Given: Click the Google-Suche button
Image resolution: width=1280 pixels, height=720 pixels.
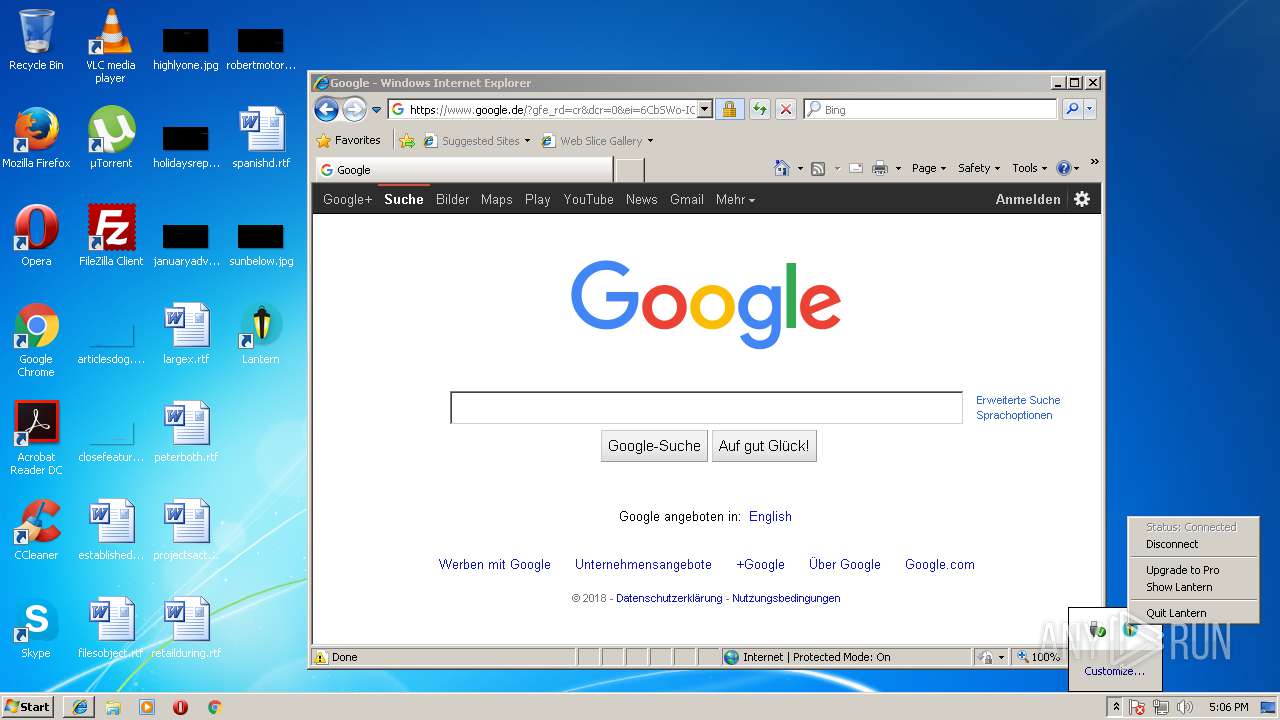Looking at the screenshot, I should tap(654, 446).
